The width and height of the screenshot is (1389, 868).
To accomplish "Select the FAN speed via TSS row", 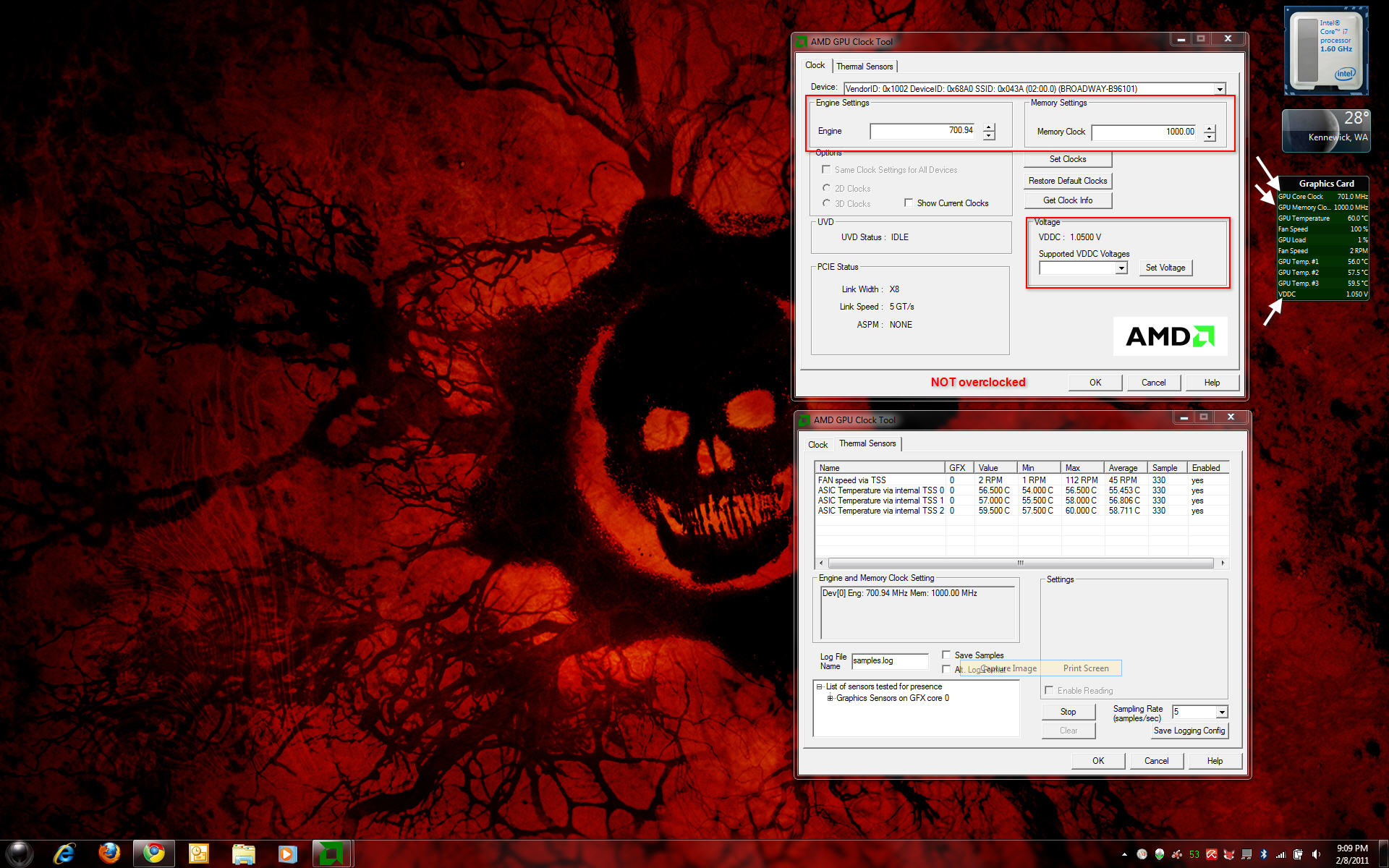I will (x=1021, y=480).
